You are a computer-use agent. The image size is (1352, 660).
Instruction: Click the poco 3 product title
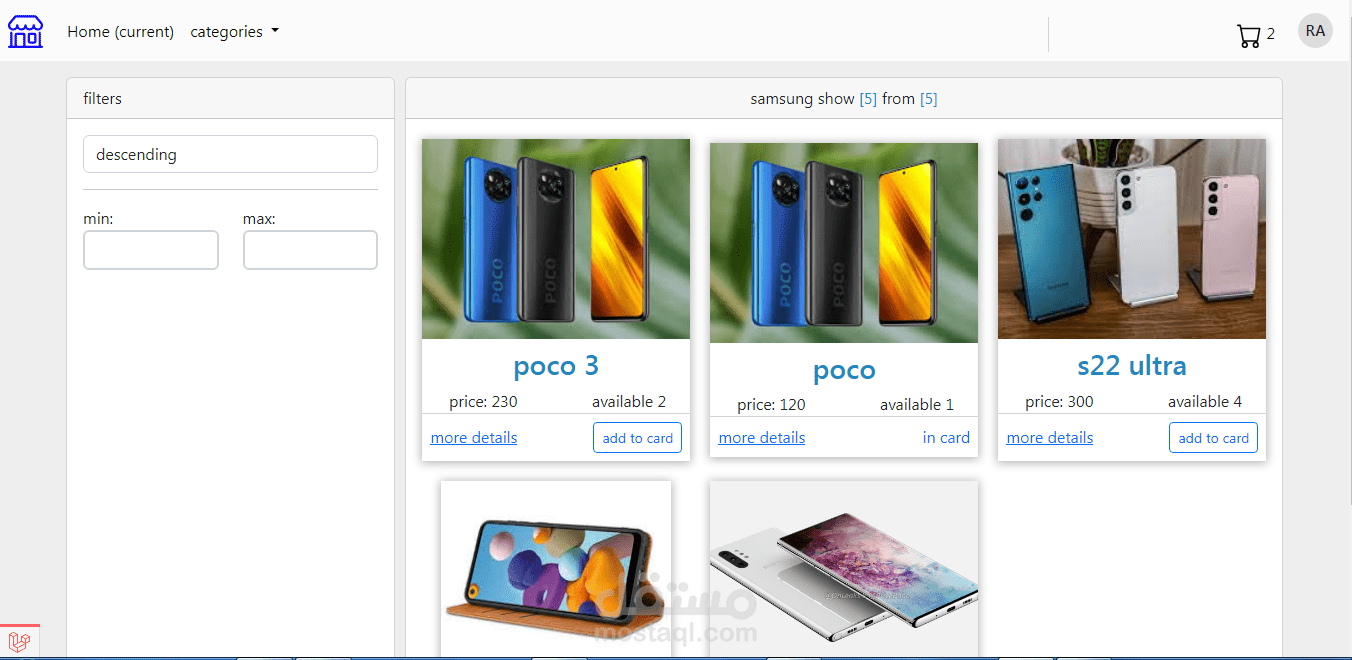556,365
